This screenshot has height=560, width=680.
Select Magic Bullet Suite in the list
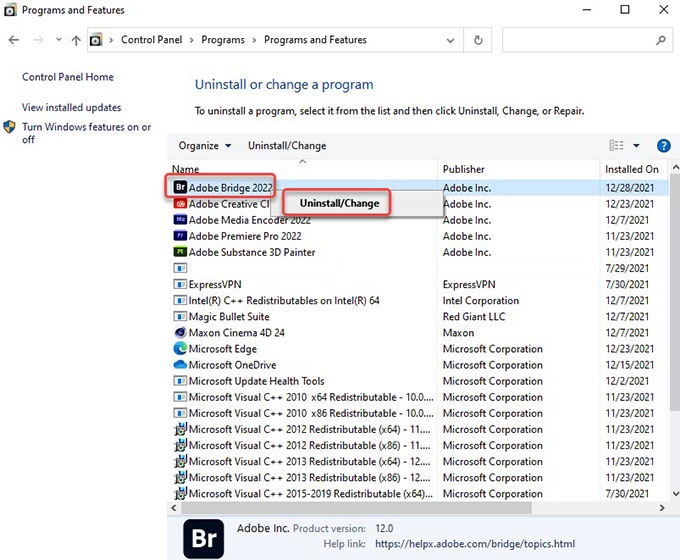[229, 316]
